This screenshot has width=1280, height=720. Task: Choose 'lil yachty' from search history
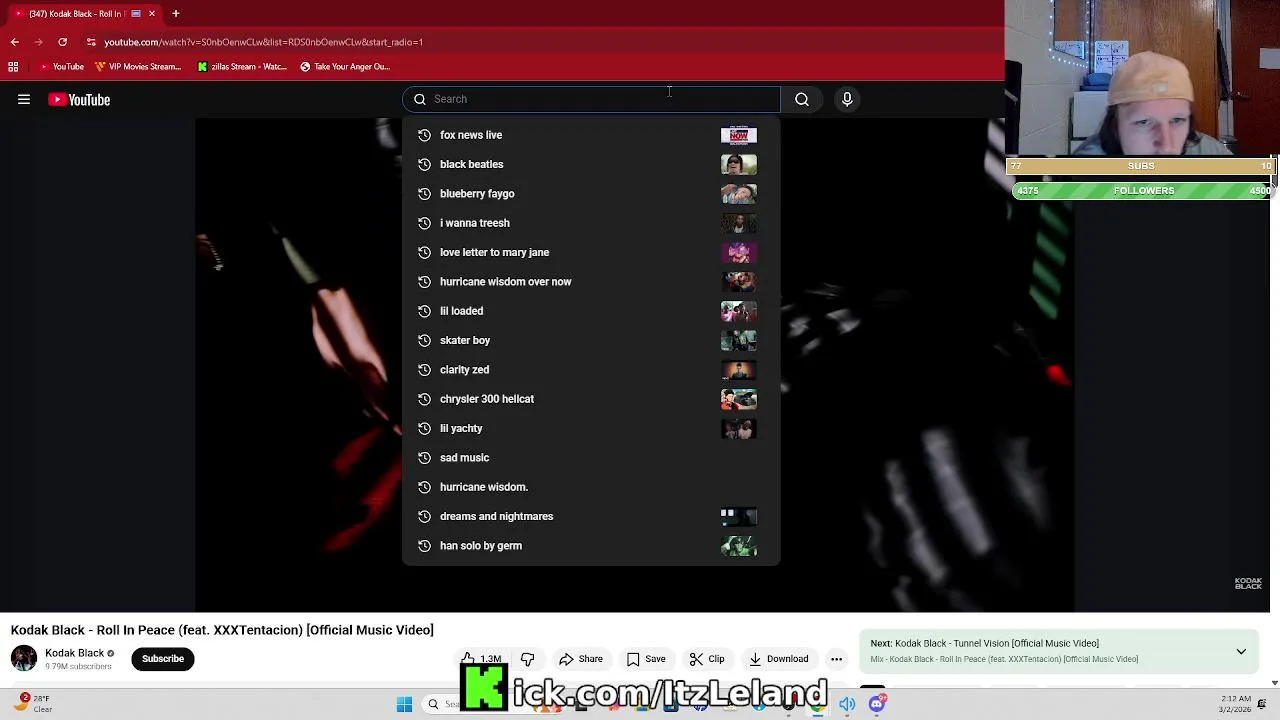point(590,428)
